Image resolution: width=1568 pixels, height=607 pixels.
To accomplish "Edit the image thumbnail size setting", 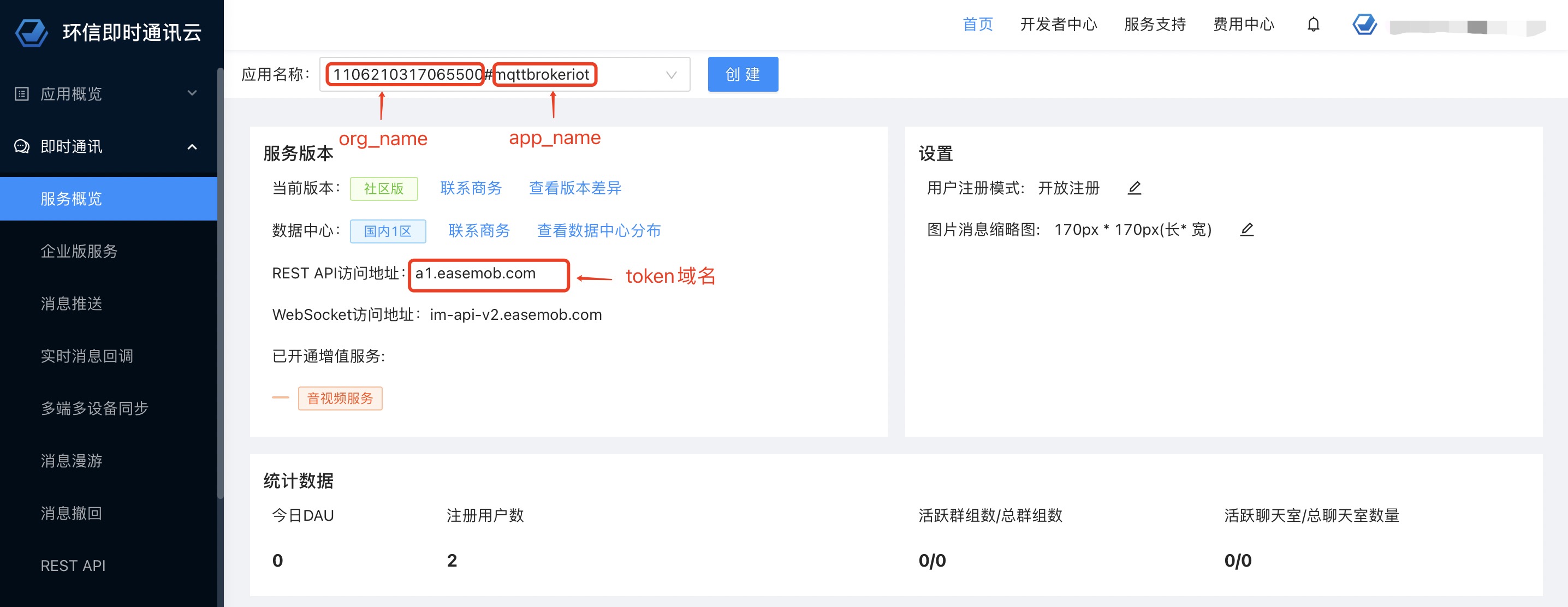I will pos(1246,229).
